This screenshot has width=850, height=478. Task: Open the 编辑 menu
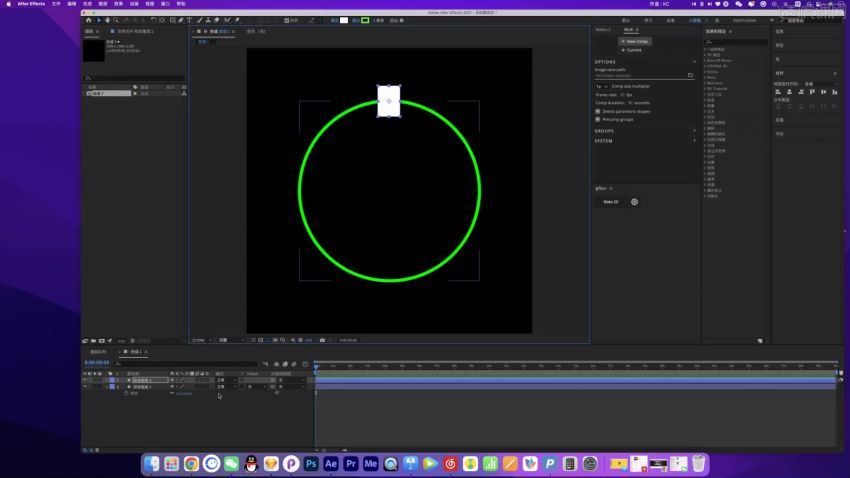[72, 4]
